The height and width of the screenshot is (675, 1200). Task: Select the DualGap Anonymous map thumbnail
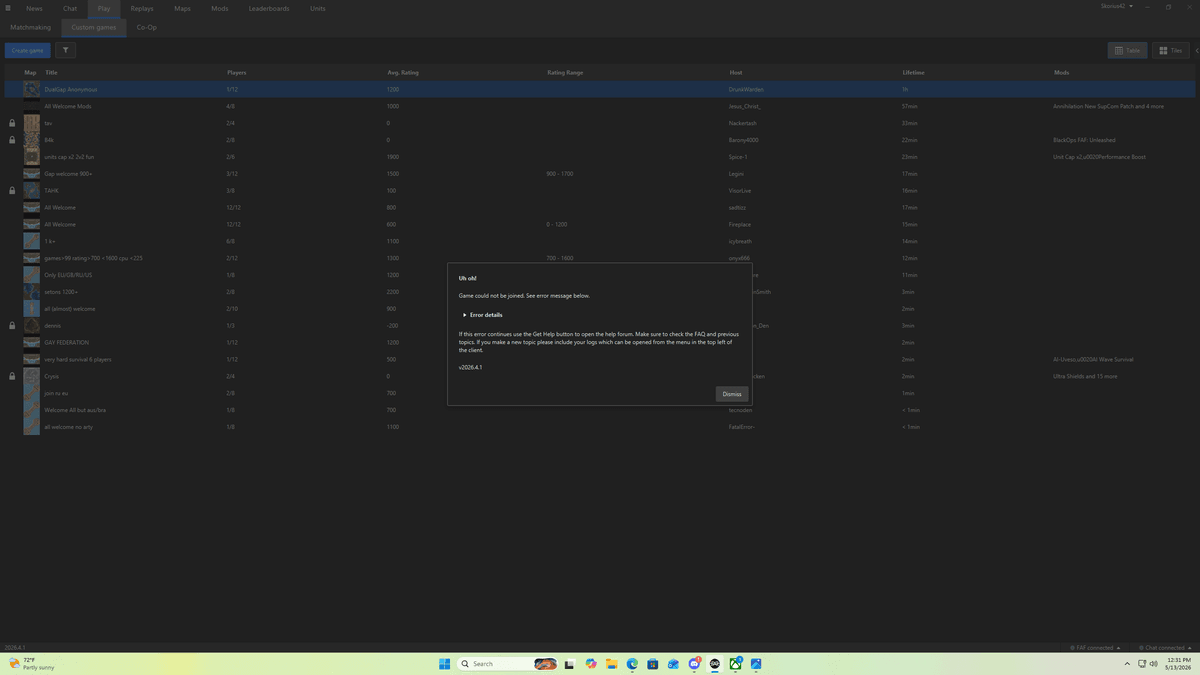pyautogui.click(x=32, y=89)
